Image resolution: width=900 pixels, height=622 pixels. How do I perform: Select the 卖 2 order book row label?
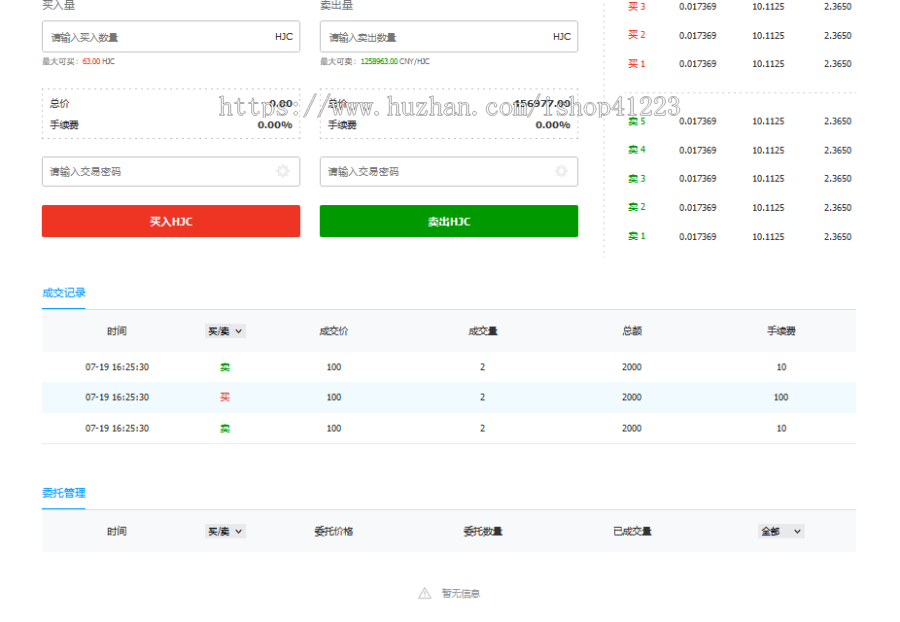click(637, 207)
